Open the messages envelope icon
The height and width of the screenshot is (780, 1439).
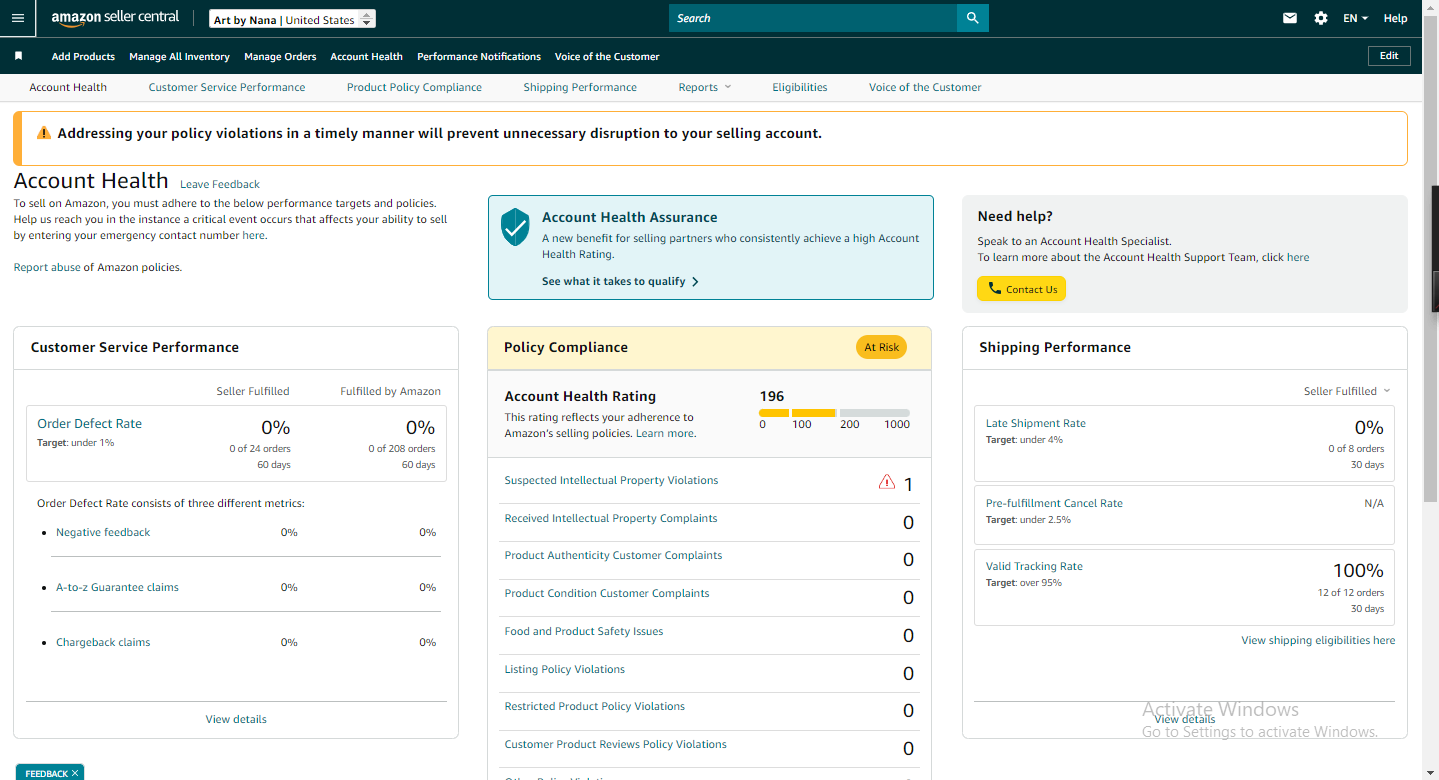click(1290, 18)
